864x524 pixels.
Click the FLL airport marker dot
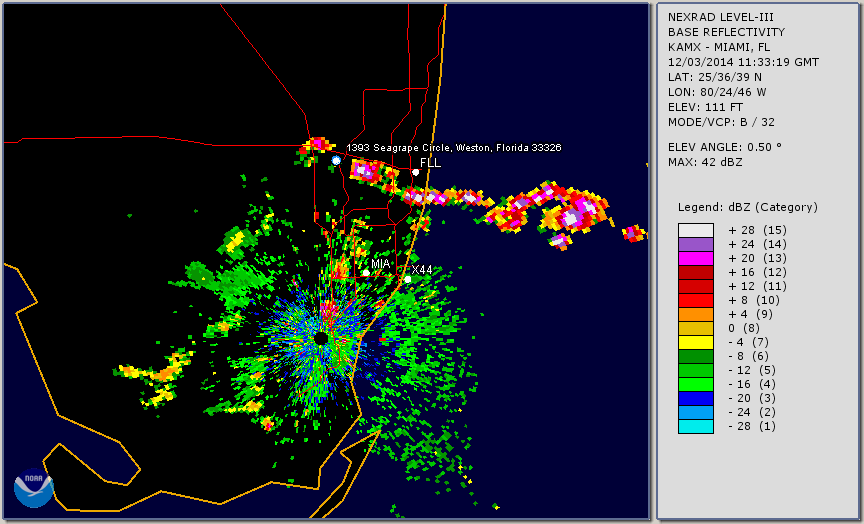tap(415, 172)
